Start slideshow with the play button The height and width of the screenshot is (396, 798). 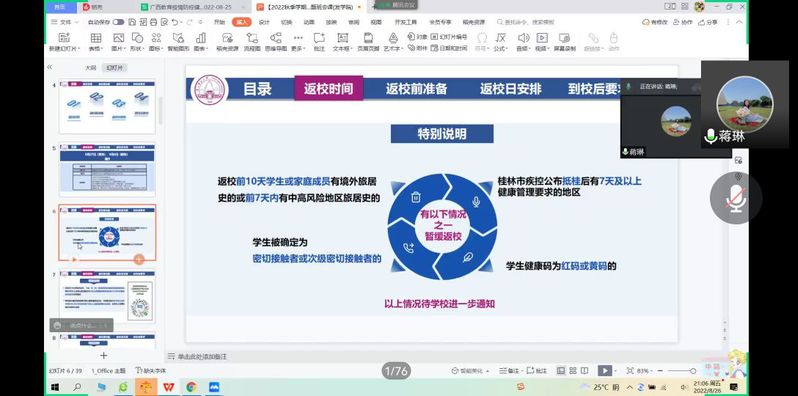[605, 371]
